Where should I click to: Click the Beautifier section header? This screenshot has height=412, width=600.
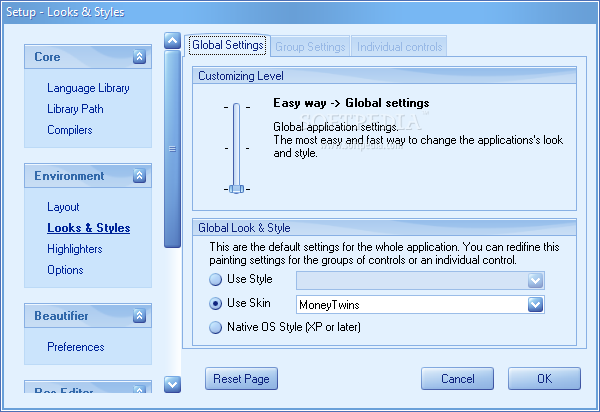pos(88,316)
